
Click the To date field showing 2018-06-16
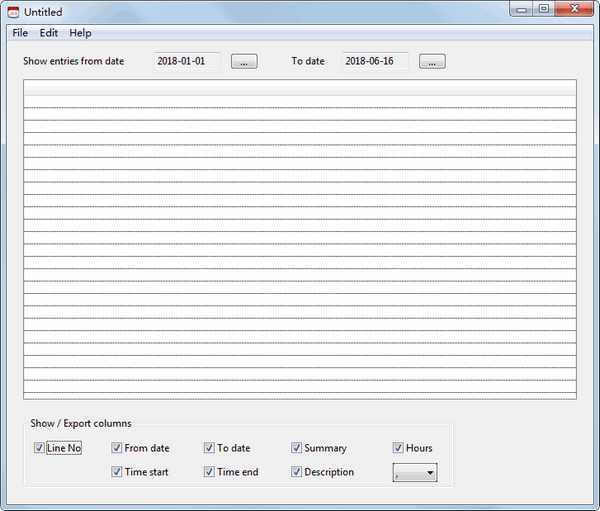coord(375,61)
